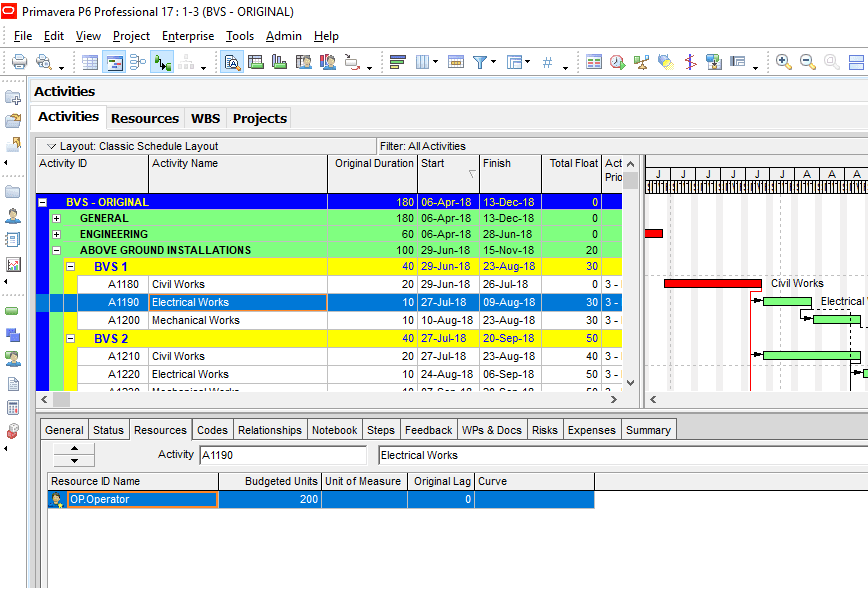Switch to the Resources top-level tab

(x=145, y=118)
